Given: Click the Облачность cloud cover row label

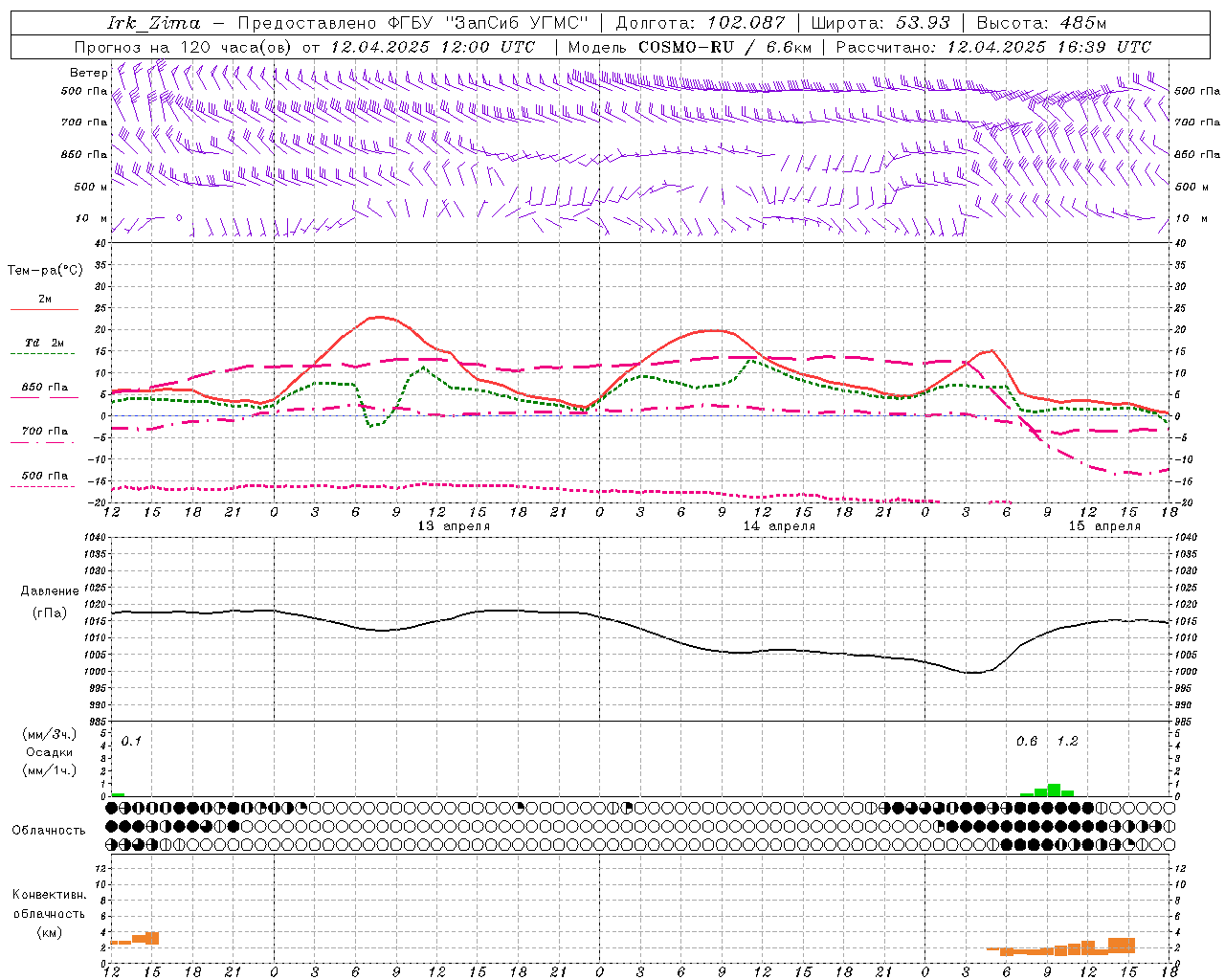Looking at the screenshot, I should [49, 831].
